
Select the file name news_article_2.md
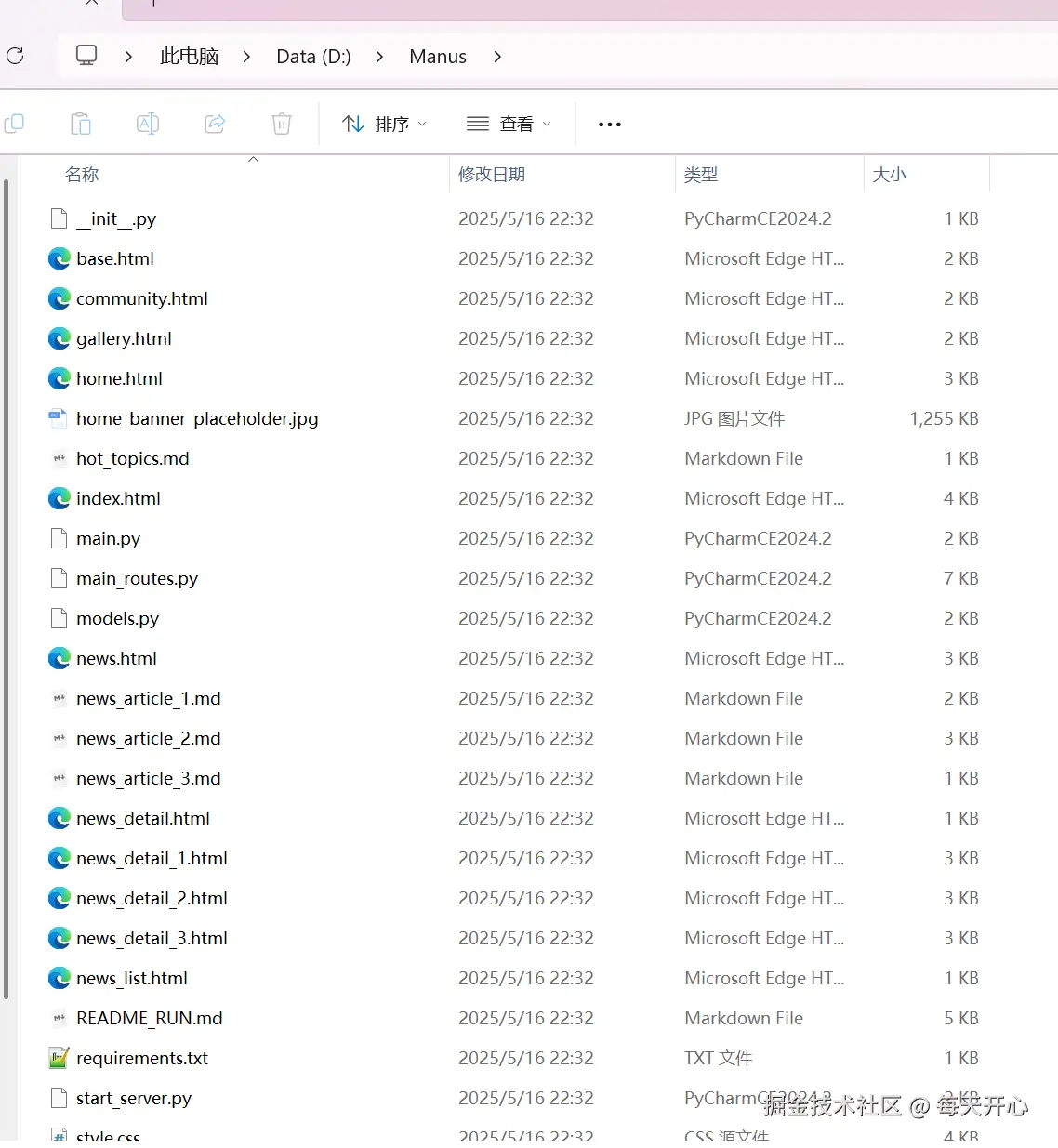(149, 739)
